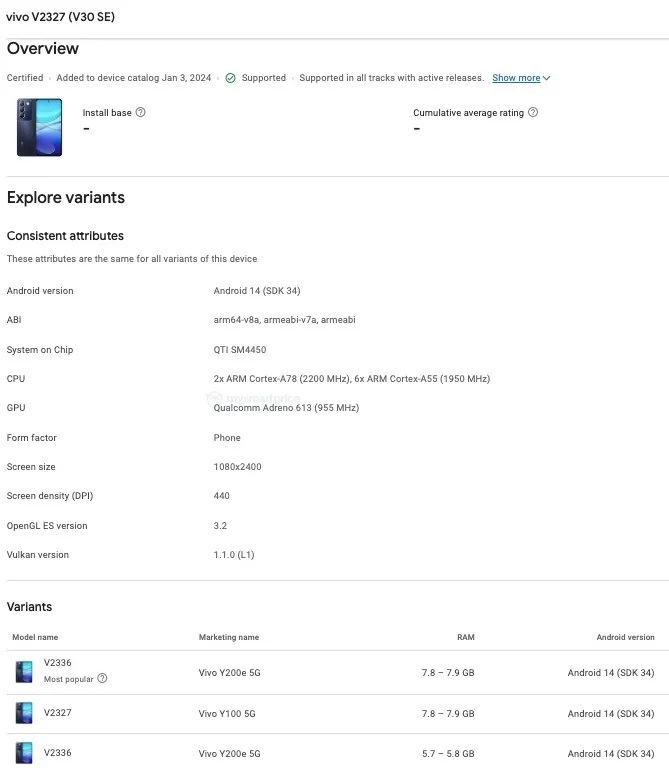Open the Install base help icon

coord(141,112)
